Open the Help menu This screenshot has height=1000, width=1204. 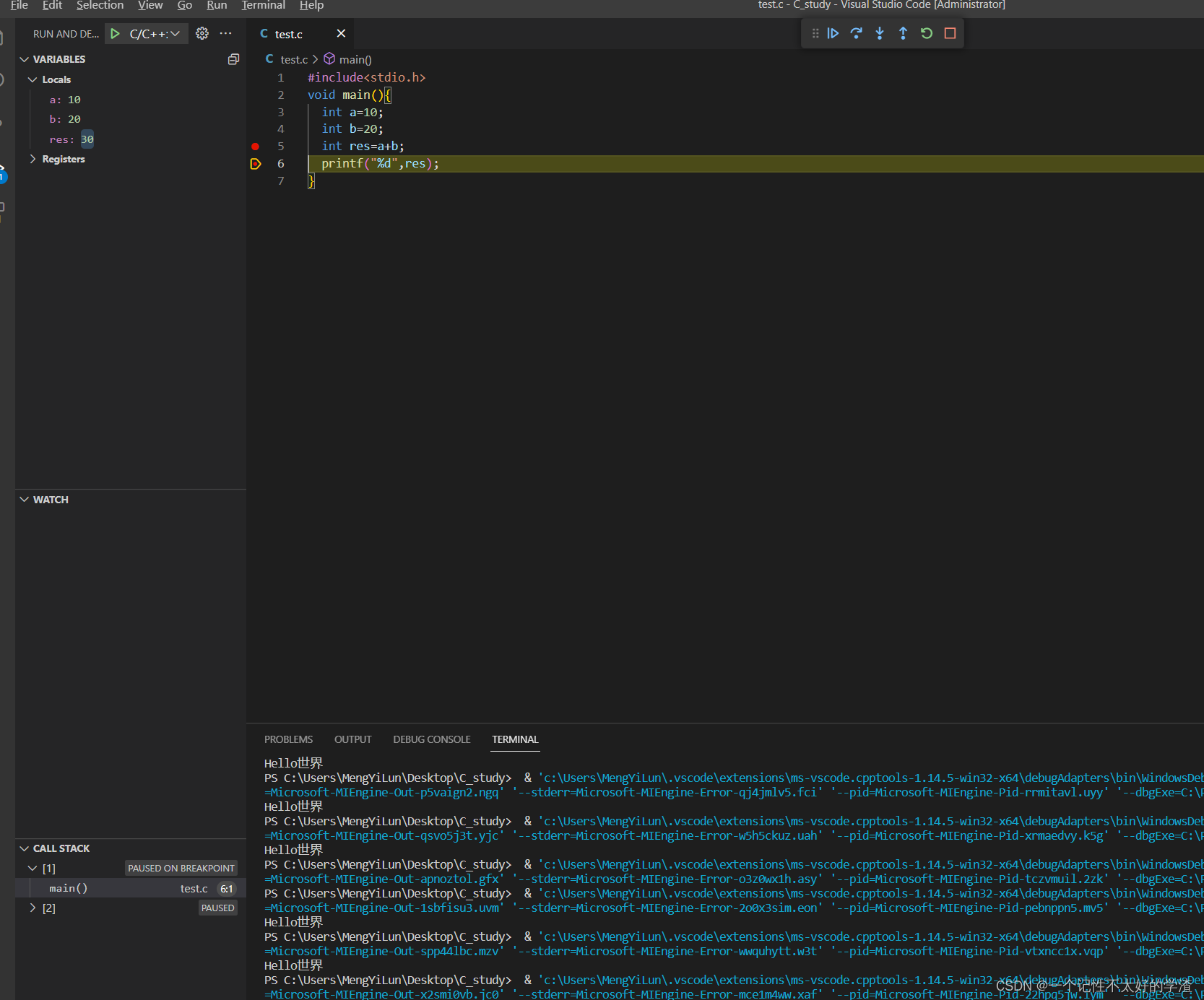(311, 5)
